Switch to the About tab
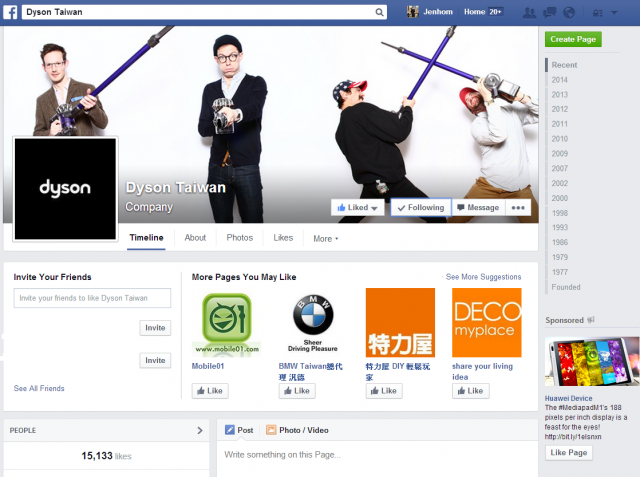 coord(195,238)
